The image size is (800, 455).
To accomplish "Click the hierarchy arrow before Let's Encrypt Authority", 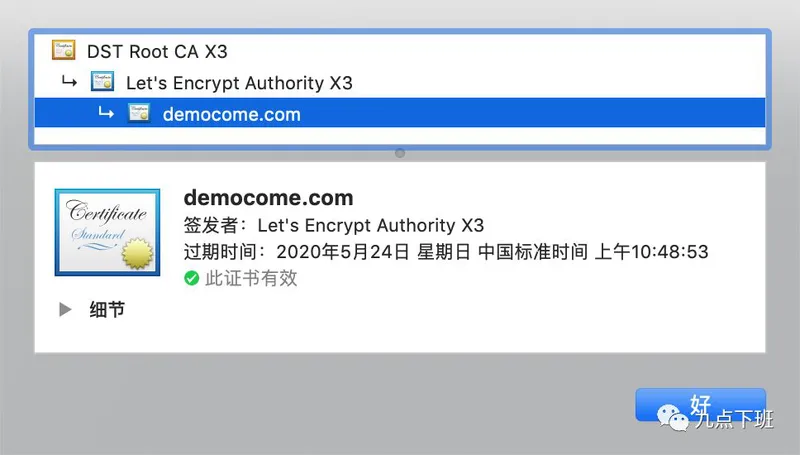I will (69, 81).
